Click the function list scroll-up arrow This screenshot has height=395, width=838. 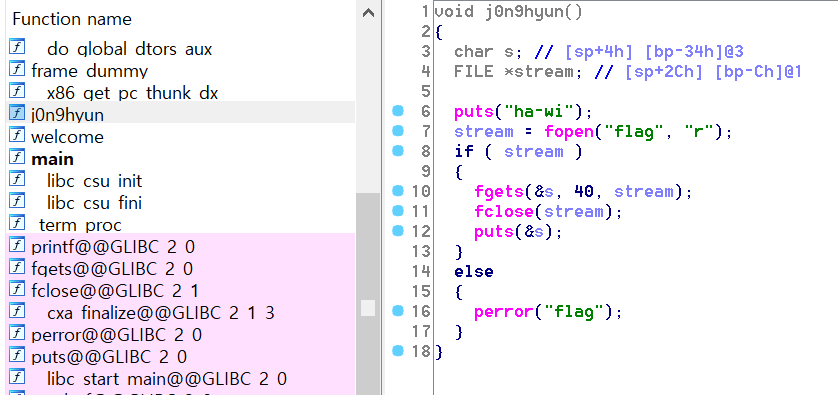click(368, 13)
